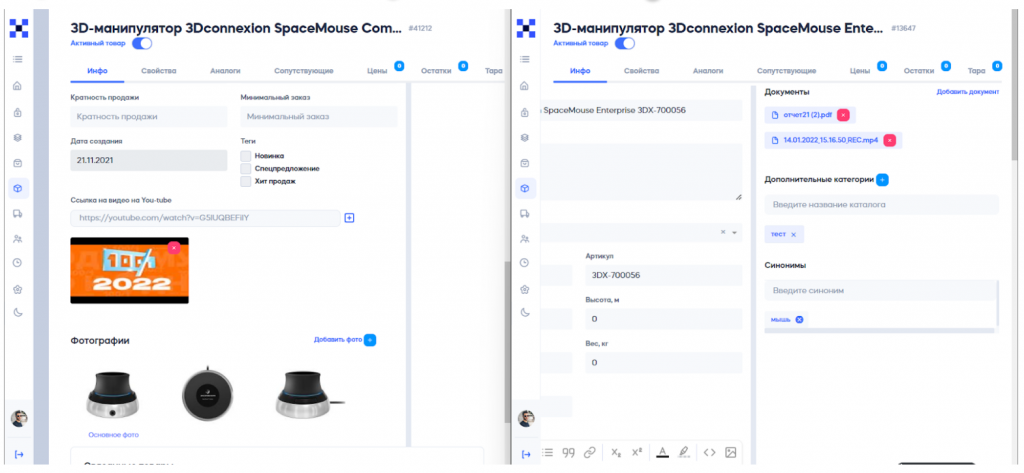Check the Новинка tag checkbox

pos(246,155)
